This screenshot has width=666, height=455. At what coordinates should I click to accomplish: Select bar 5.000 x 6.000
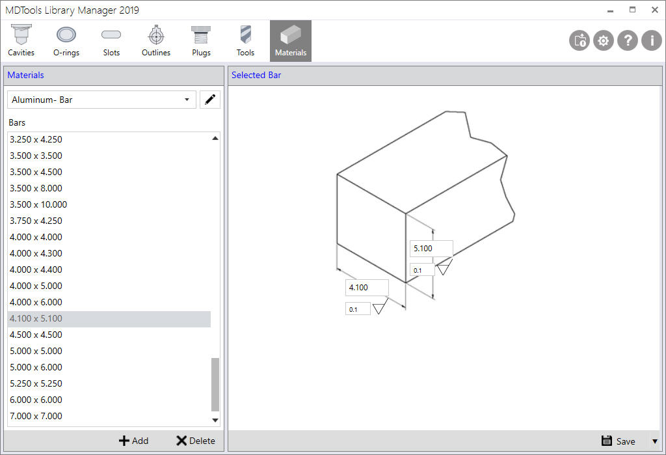coord(109,367)
